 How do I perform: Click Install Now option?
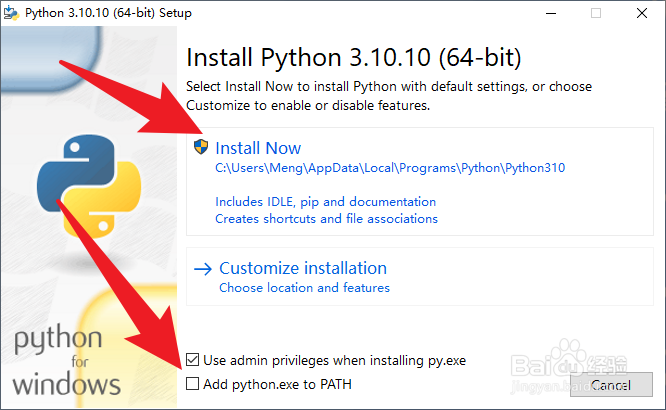(420, 181)
